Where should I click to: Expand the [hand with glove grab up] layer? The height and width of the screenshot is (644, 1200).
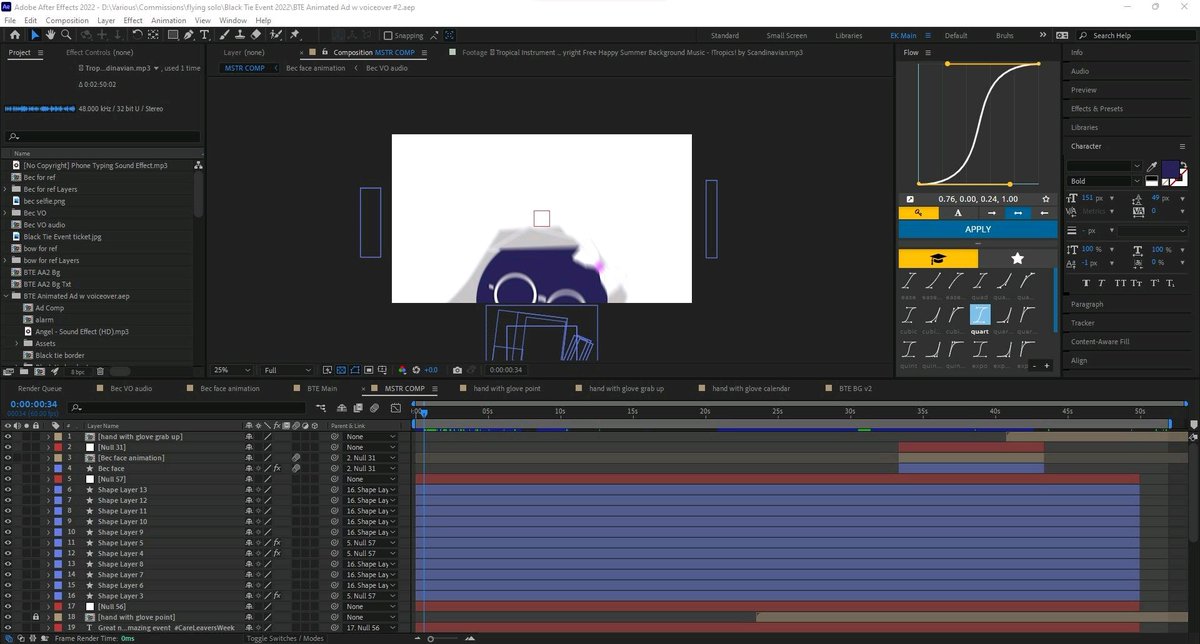pyautogui.click(x=48, y=437)
